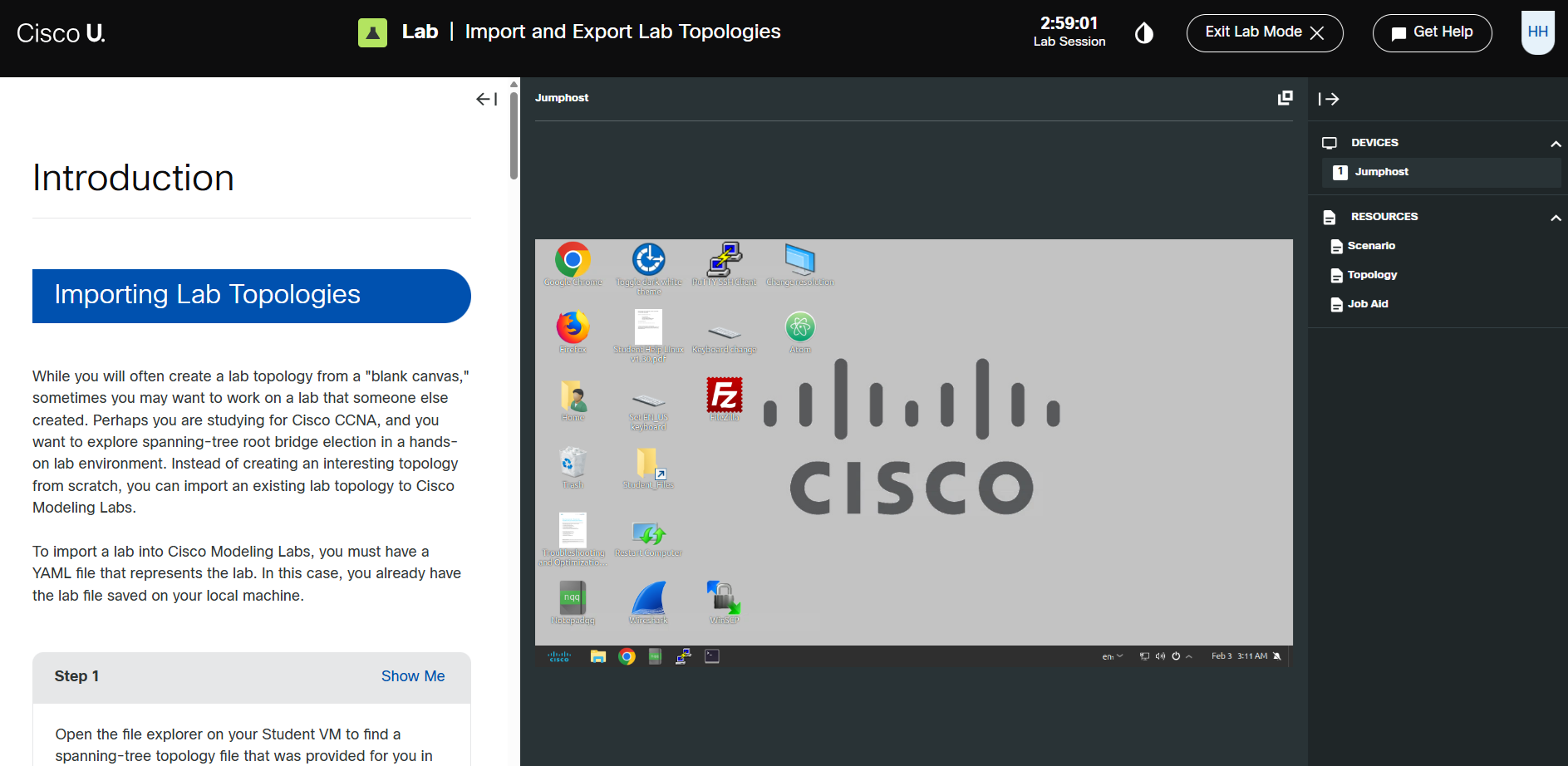
Task: Open the Troubleshooting and Optimization document icon
Action: pyautogui.click(x=573, y=540)
